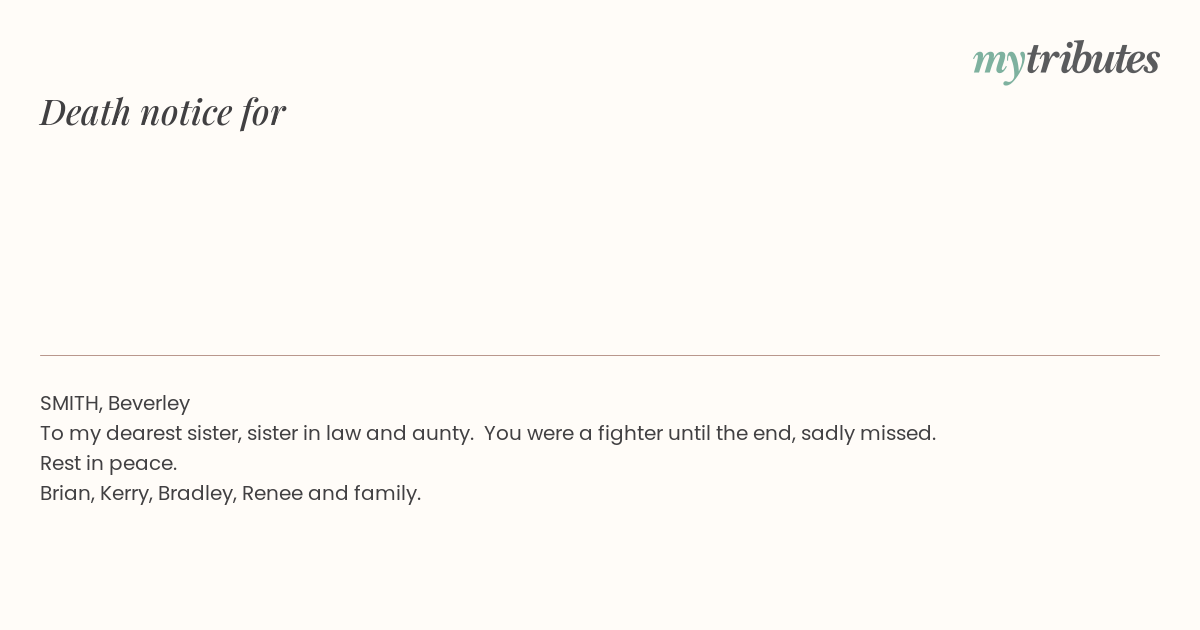Click the word 'aunty'
This screenshot has height=630, width=1200.
(x=442, y=435)
